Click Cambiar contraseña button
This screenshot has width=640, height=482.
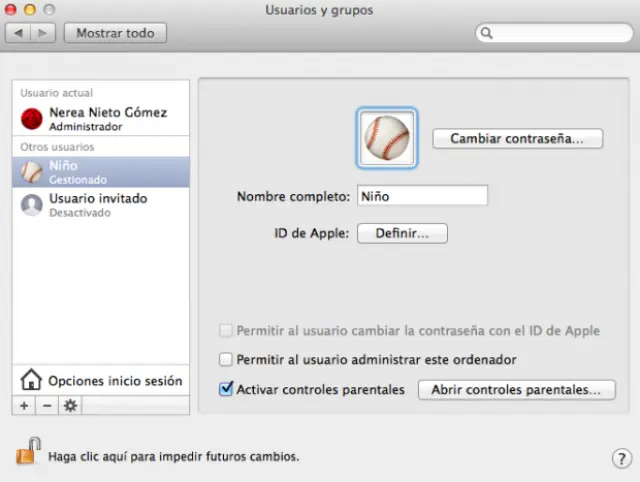517,138
